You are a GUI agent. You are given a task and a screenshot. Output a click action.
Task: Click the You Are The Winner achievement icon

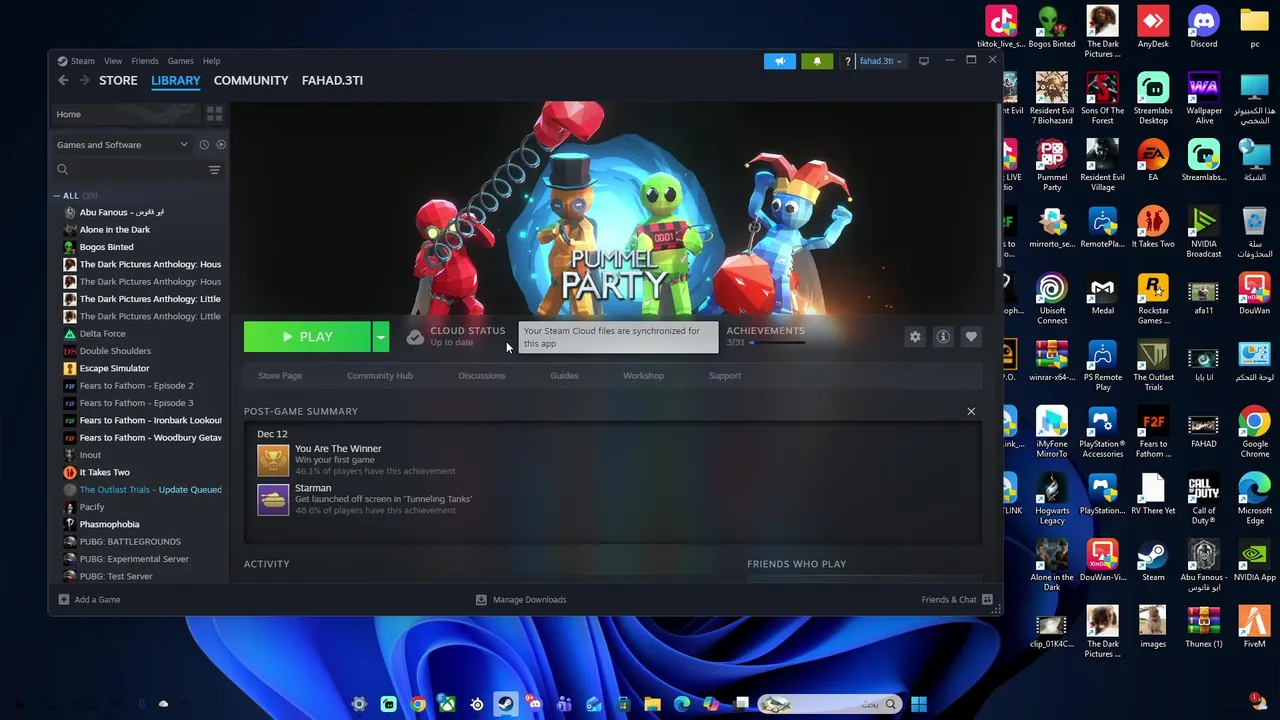(x=273, y=460)
